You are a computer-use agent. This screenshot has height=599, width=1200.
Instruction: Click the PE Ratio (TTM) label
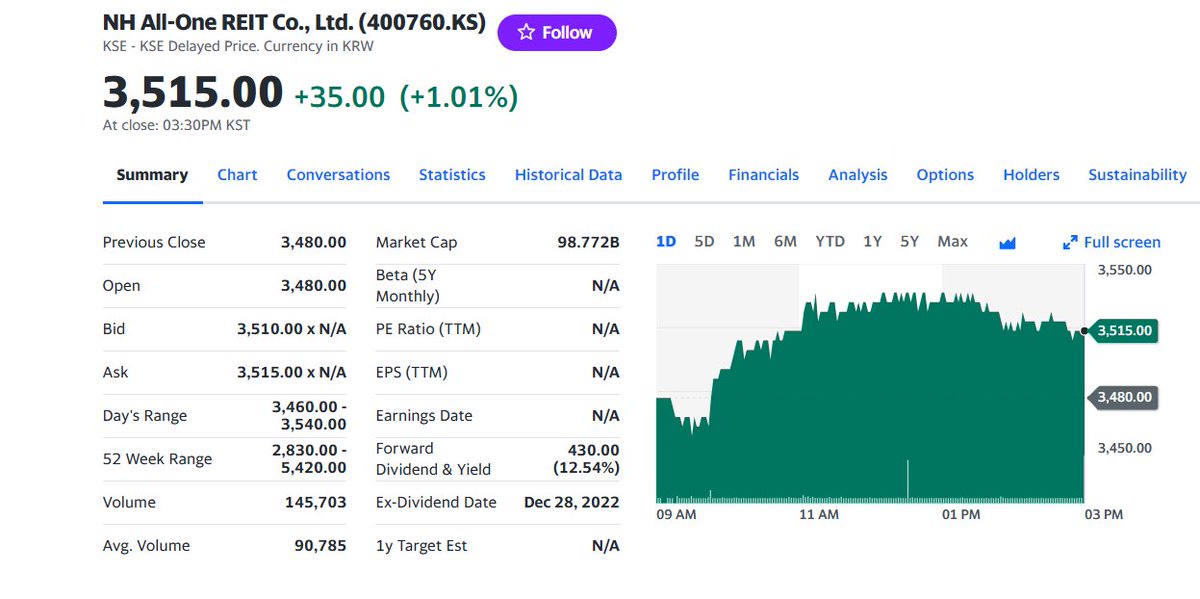pos(428,329)
